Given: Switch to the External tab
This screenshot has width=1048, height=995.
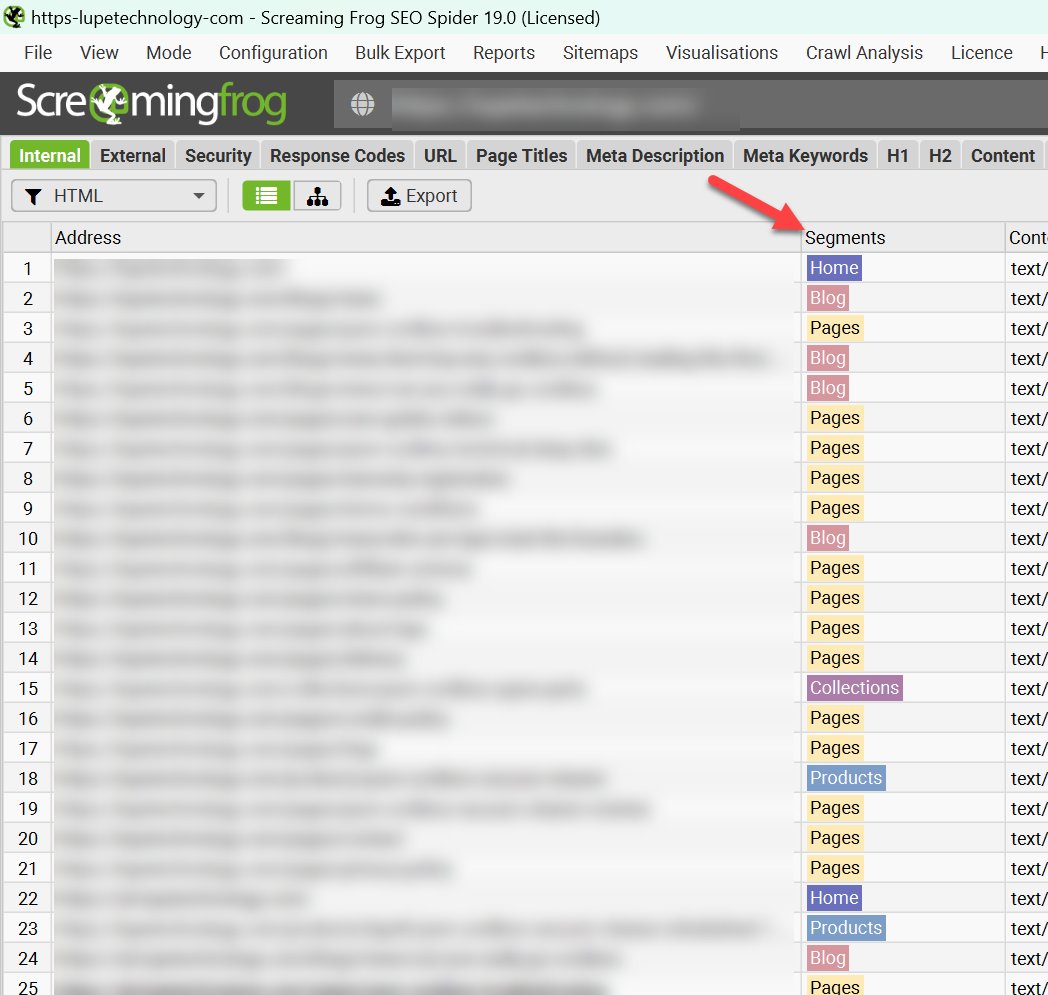Looking at the screenshot, I should pos(133,155).
